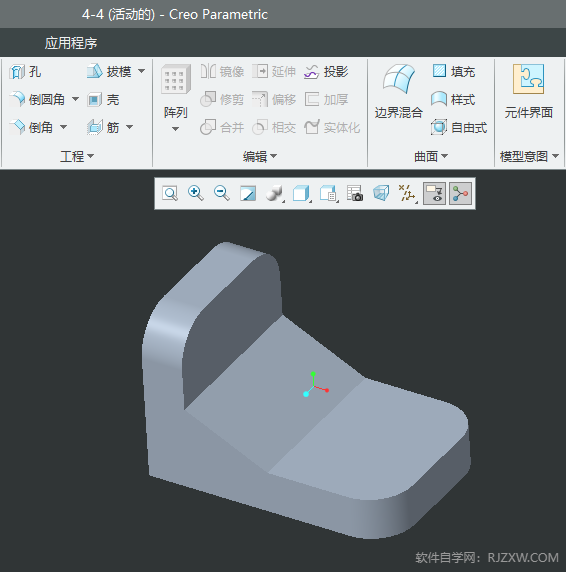Open Boundary Blend (边界混合) tool

point(399,92)
